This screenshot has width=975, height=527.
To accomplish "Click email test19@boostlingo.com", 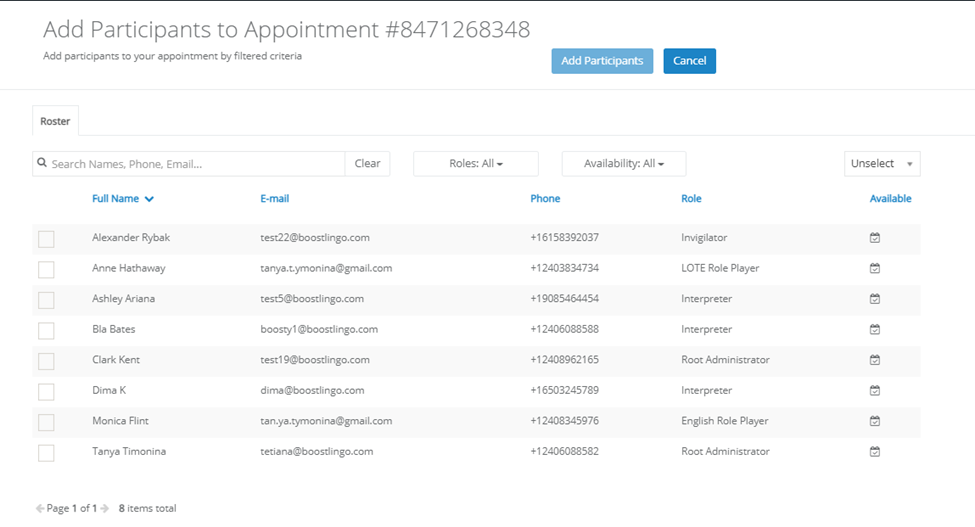I will [x=315, y=359].
